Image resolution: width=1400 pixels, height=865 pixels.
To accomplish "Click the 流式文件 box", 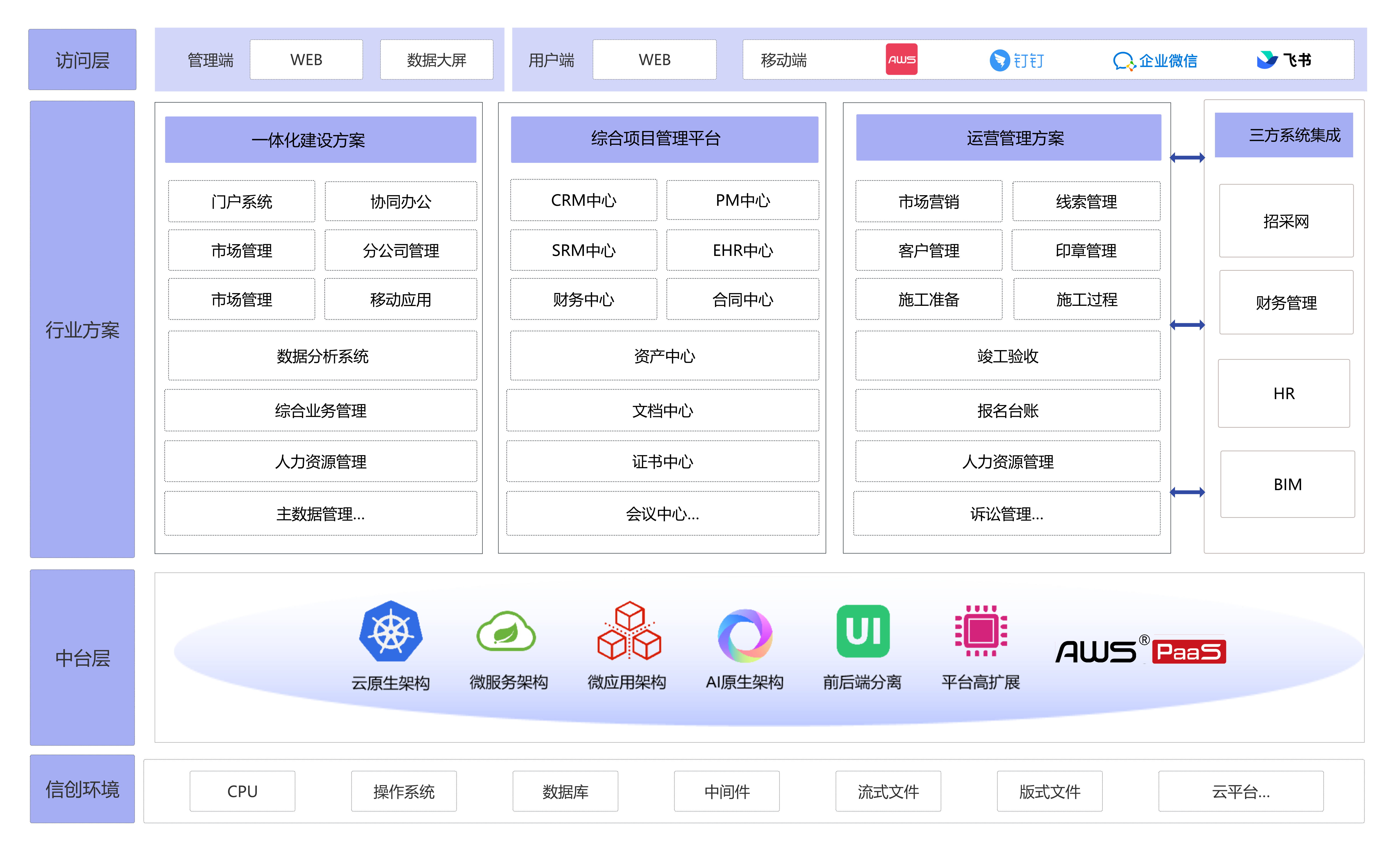I will point(888,791).
